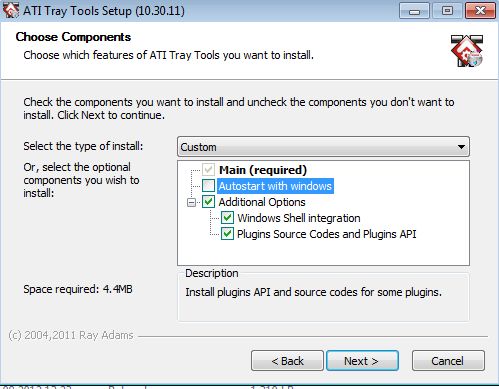Click the disabled Main (required) checkbox
Screen dimensions: 499x389
pyautogui.click(x=208, y=170)
